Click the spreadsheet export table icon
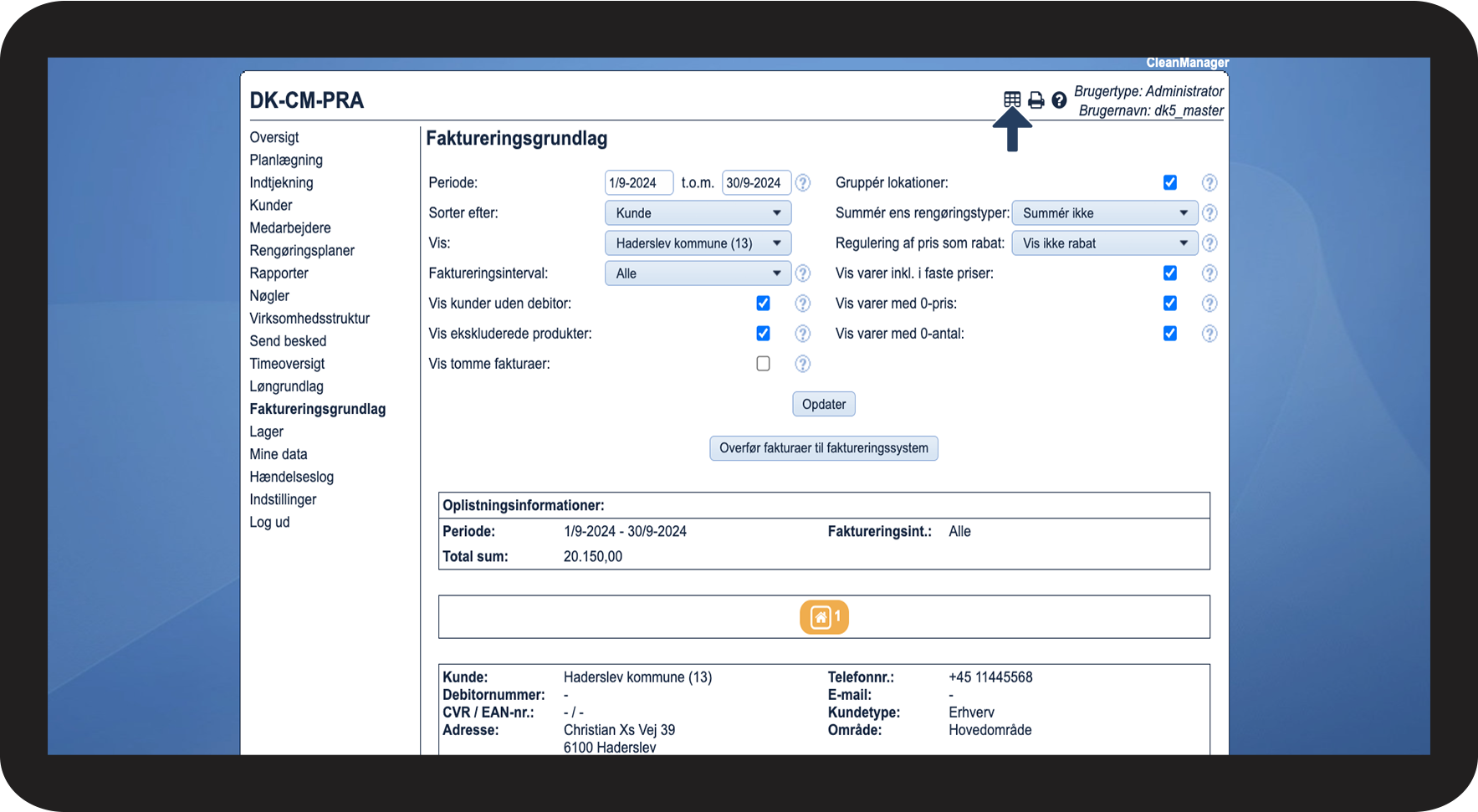Viewport: 1478px width, 812px height. coord(1012,100)
